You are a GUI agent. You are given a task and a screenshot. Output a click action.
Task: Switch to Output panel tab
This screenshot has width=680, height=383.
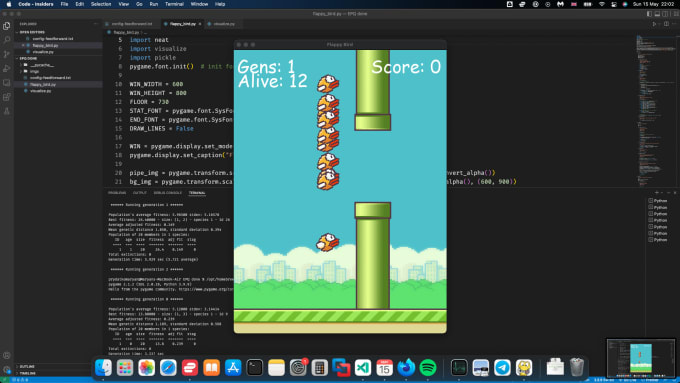click(140, 193)
